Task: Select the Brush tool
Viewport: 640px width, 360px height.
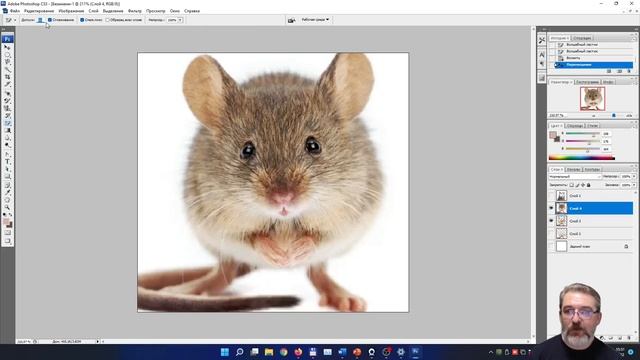Action: (x=7, y=100)
